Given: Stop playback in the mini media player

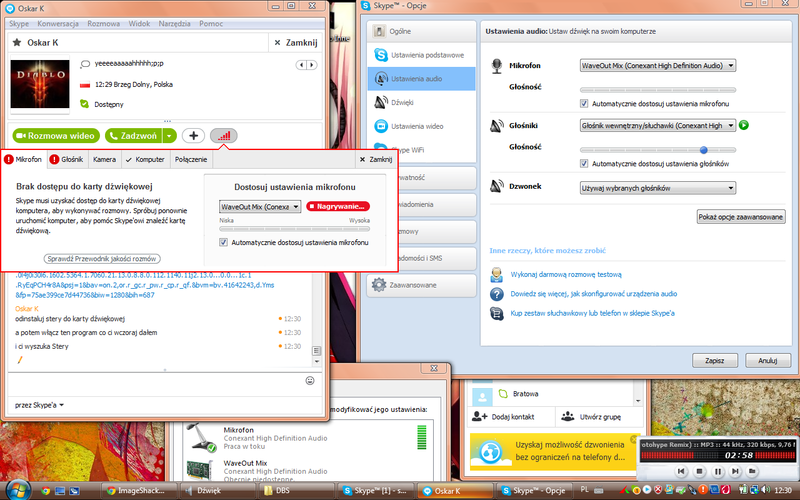Looking at the screenshot, I should (x=699, y=471).
